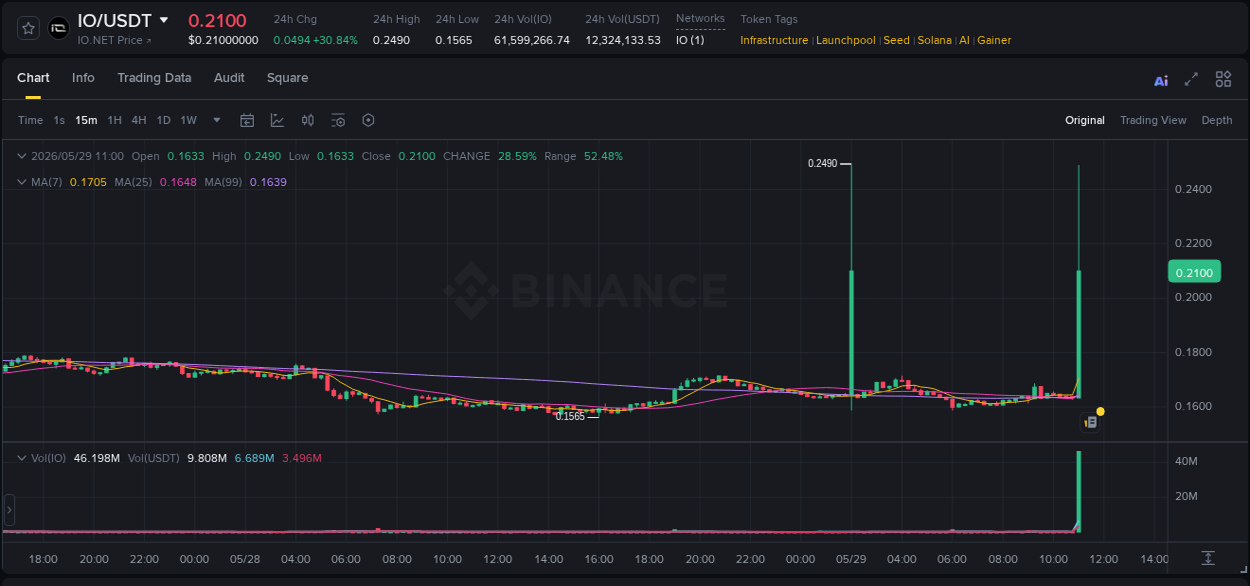Screen dimensions: 1250x586
Task: Switch to the Depth chart view
Action: click(x=1217, y=120)
